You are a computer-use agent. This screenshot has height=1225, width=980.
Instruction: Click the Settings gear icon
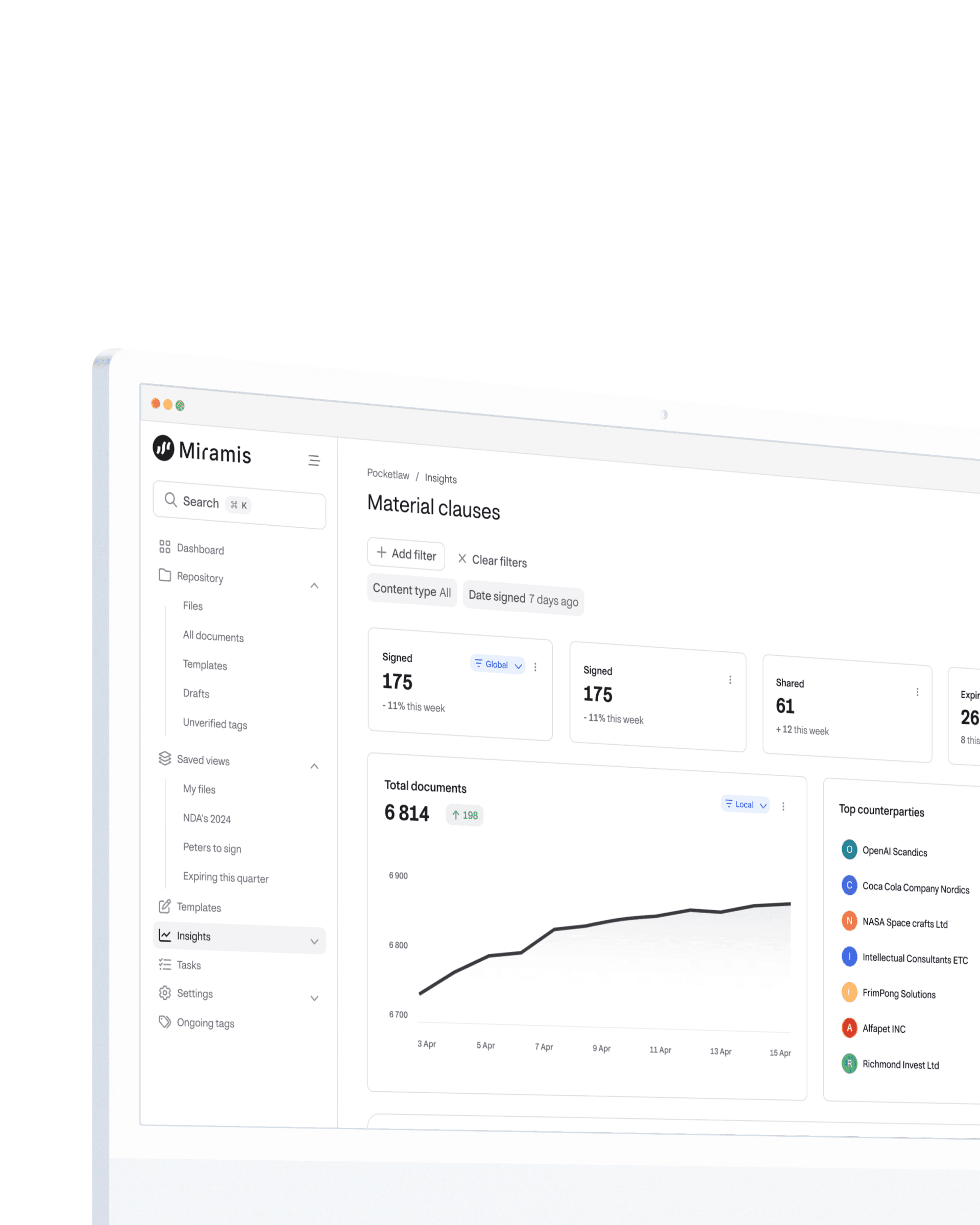pos(165,993)
